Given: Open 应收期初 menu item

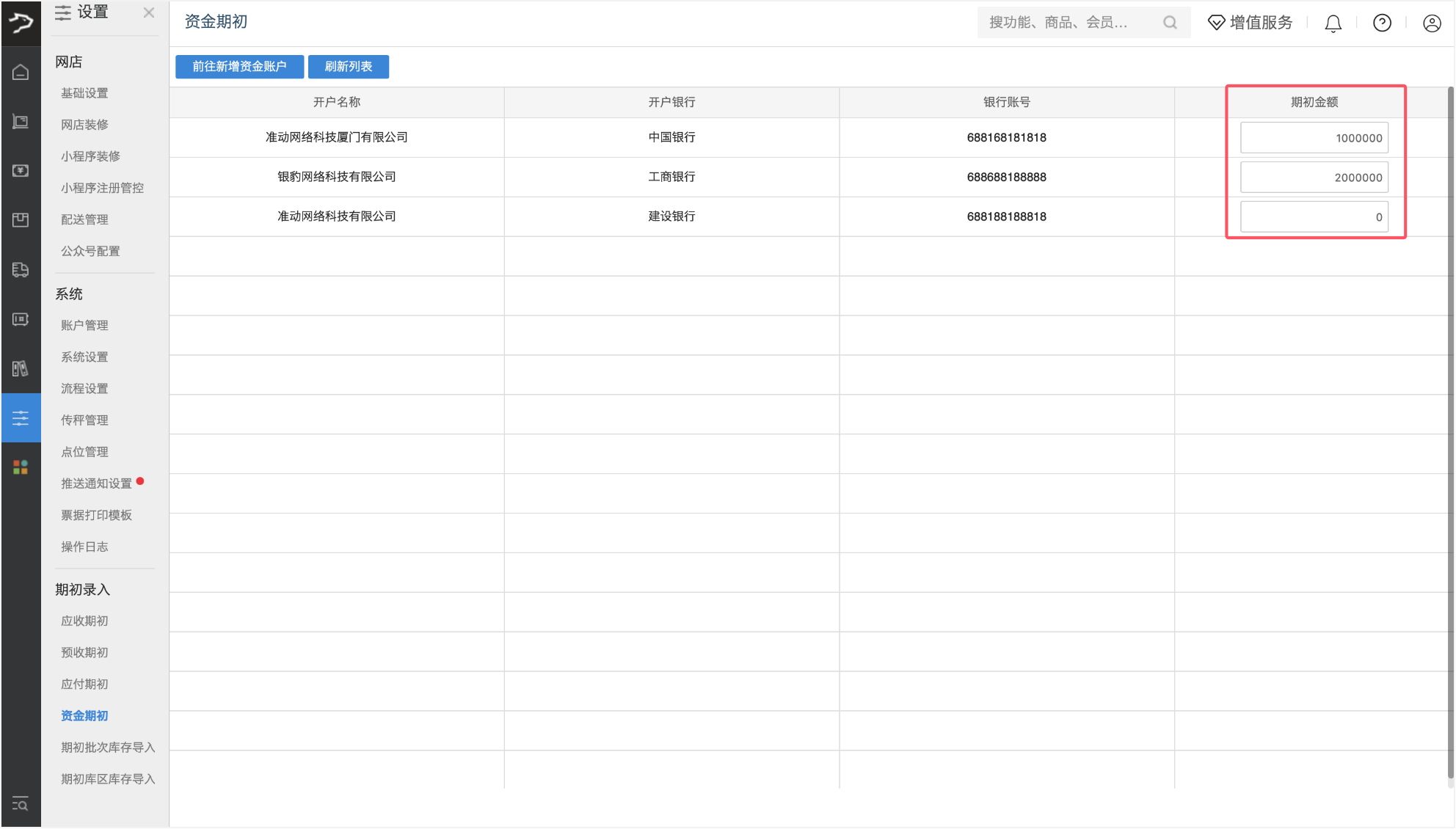Looking at the screenshot, I should [84, 621].
